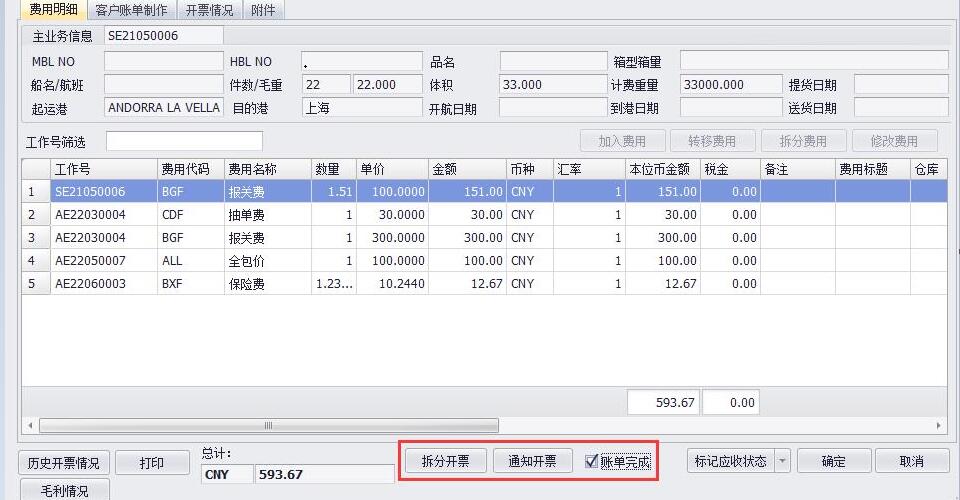Switch to the 客户账单制作 tab
This screenshot has height=500, width=960.
coord(131,10)
